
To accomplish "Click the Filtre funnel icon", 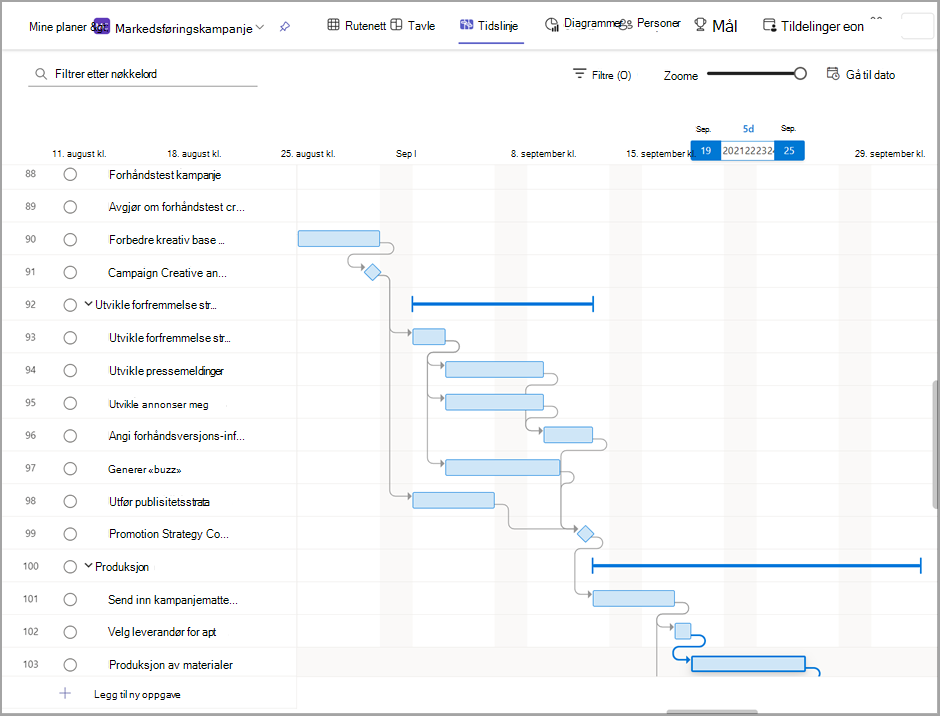I will [x=579, y=74].
